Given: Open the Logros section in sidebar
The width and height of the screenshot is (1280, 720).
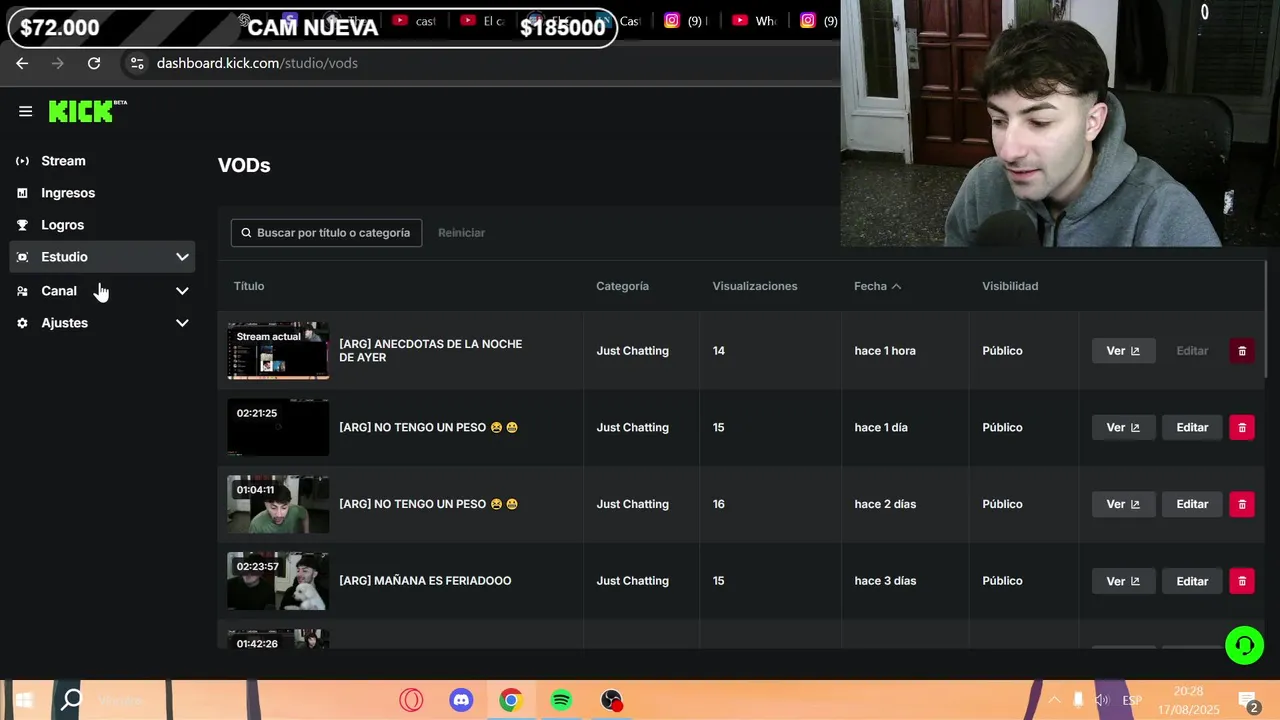Looking at the screenshot, I should (62, 225).
